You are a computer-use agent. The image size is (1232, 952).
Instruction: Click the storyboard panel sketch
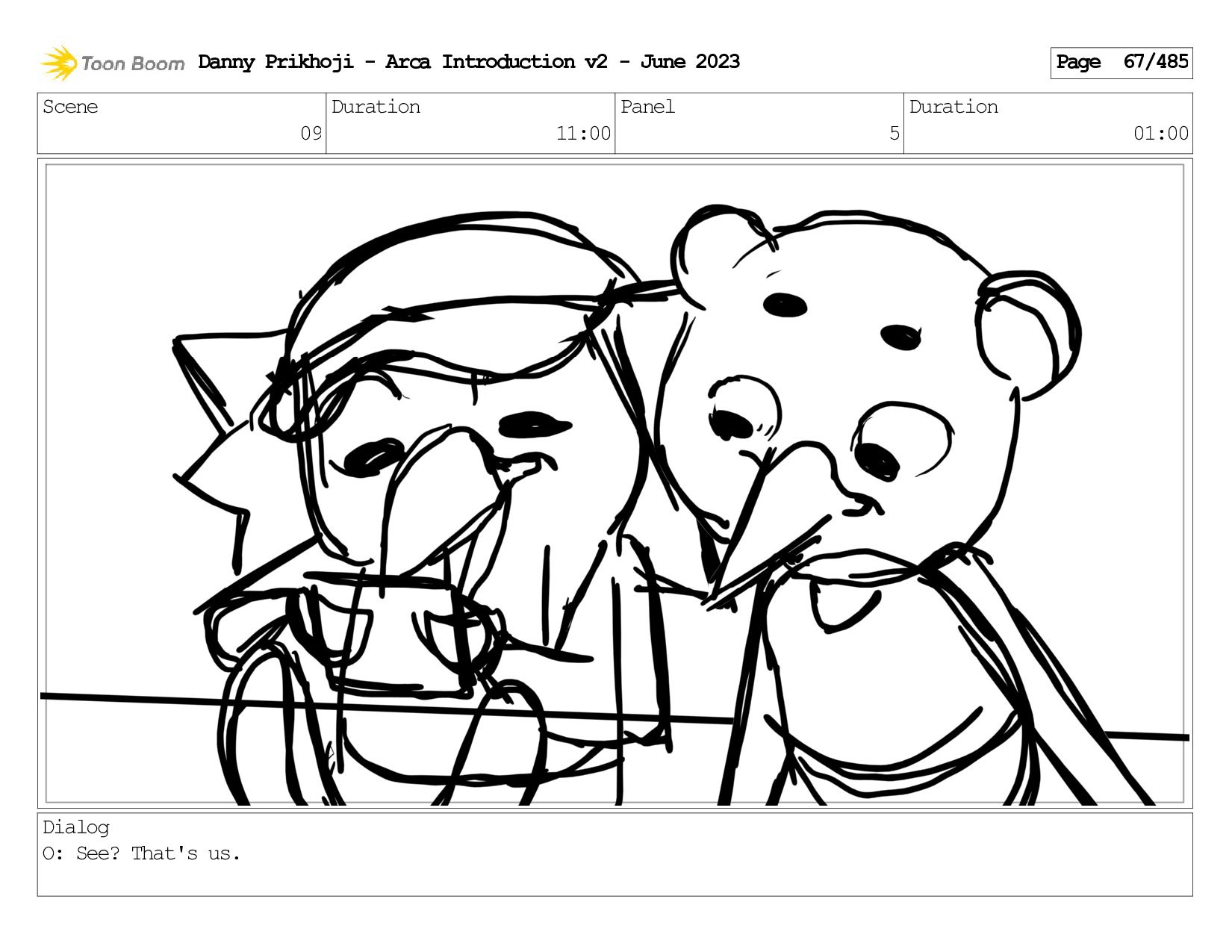pos(615,484)
